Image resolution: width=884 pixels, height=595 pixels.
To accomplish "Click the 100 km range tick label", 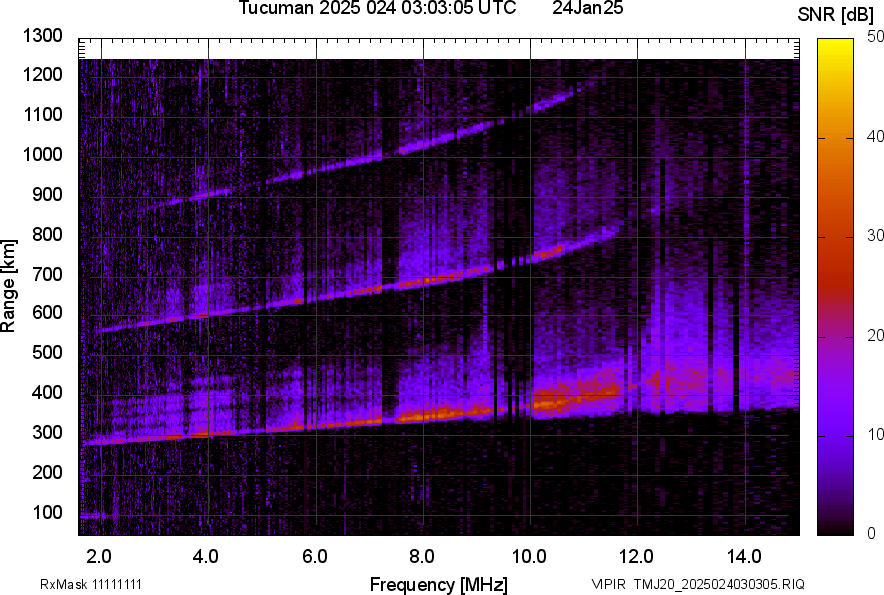I will (46, 512).
